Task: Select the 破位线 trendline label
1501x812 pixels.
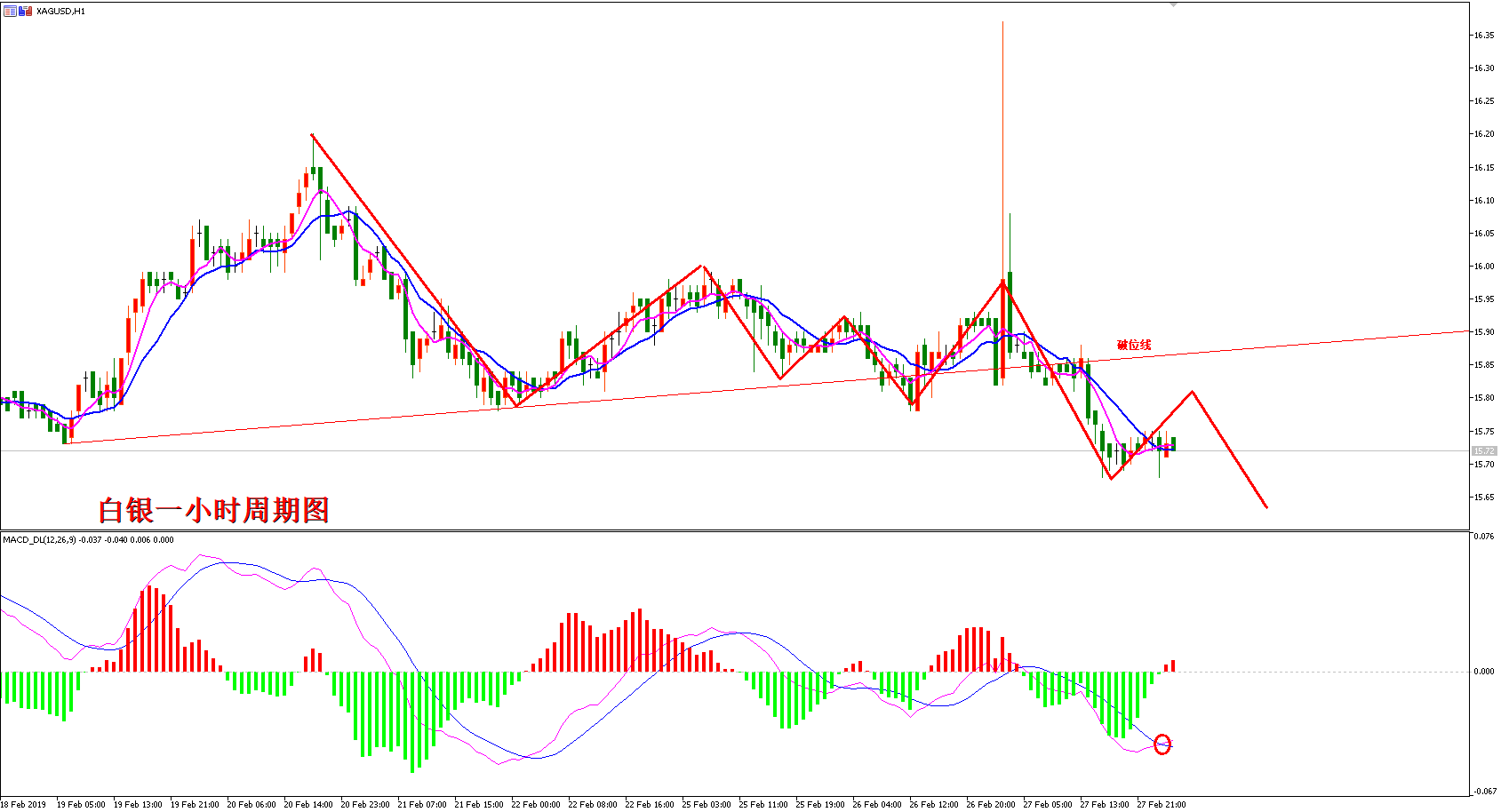Action: point(1134,345)
